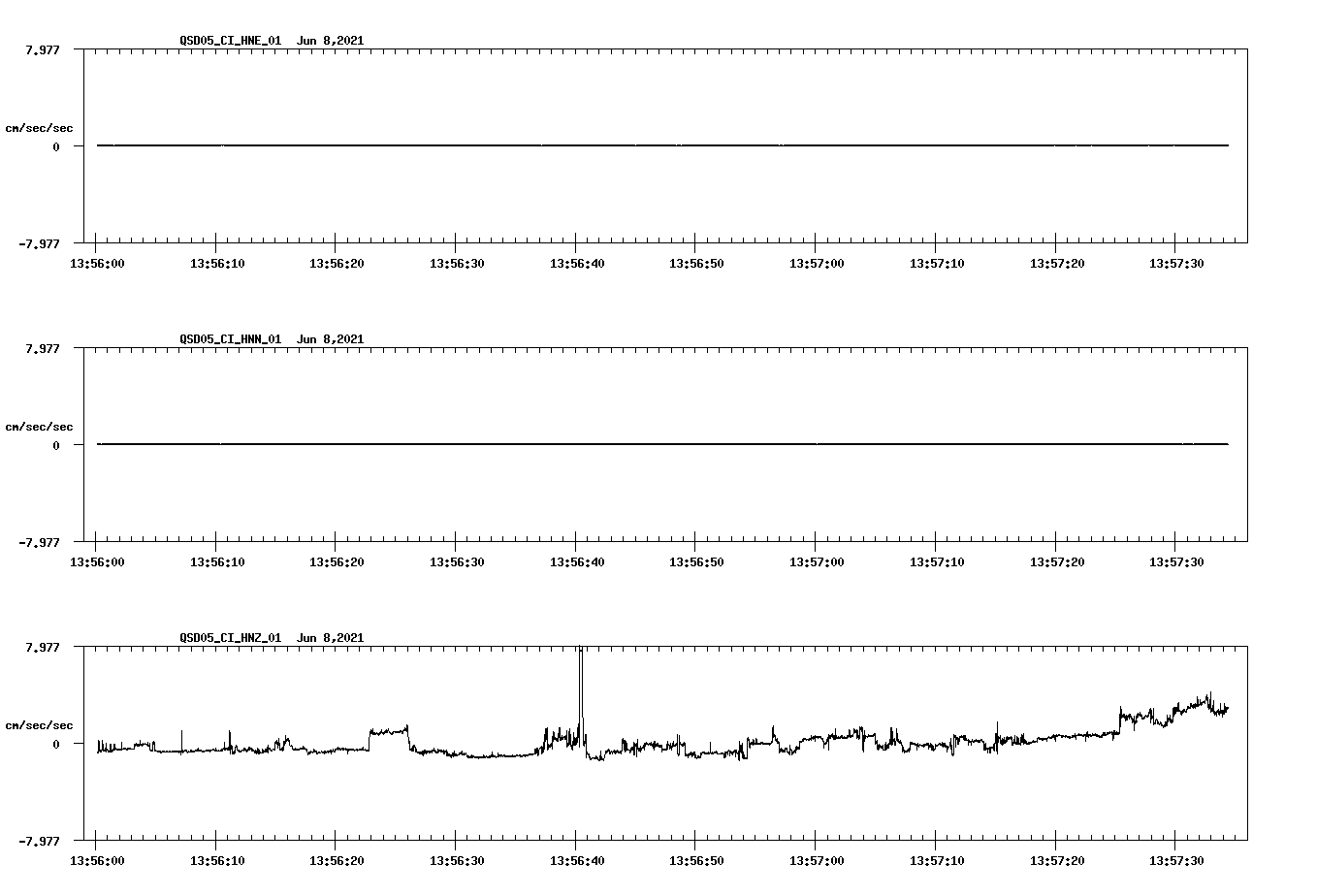1317x896 pixels.
Task: Click the raised step near 13:56:25 in HNZ trace
Action: point(389,730)
